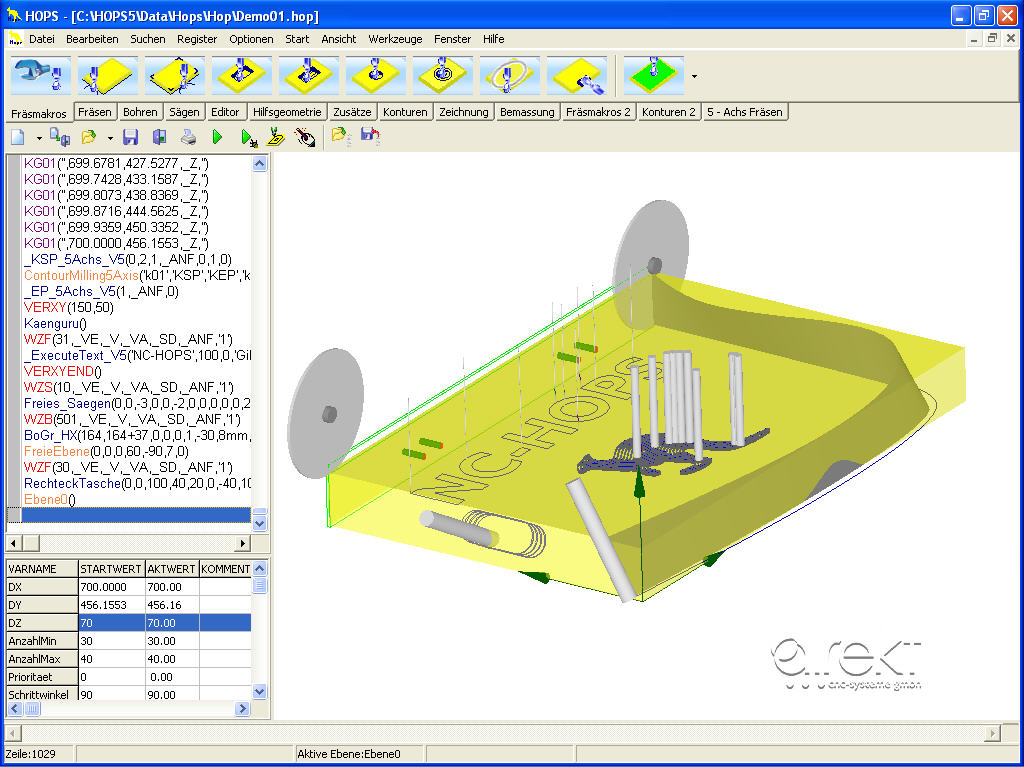Open the Datei menu

tap(42, 39)
